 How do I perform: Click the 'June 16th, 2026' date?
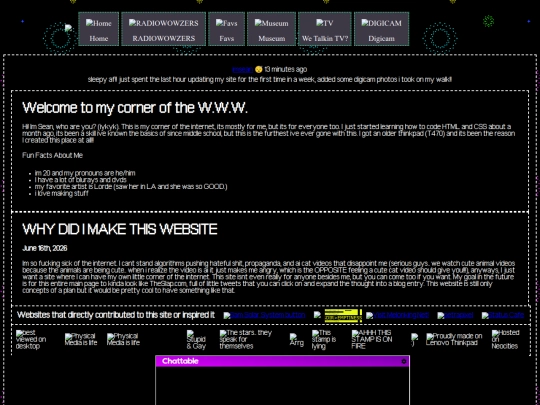[x=45, y=248]
